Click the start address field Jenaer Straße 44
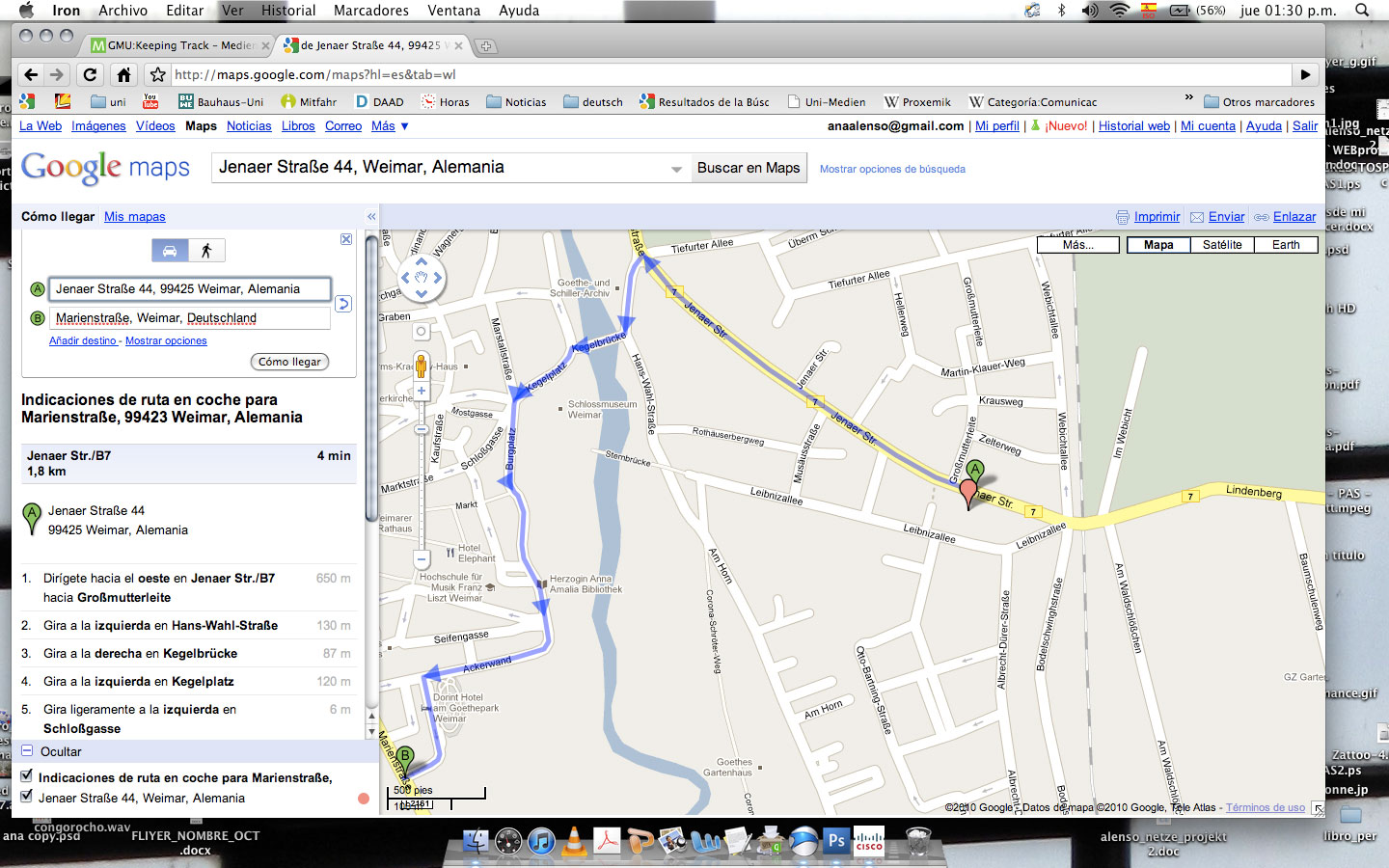The width and height of the screenshot is (1389, 868). click(x=190, y=288)
